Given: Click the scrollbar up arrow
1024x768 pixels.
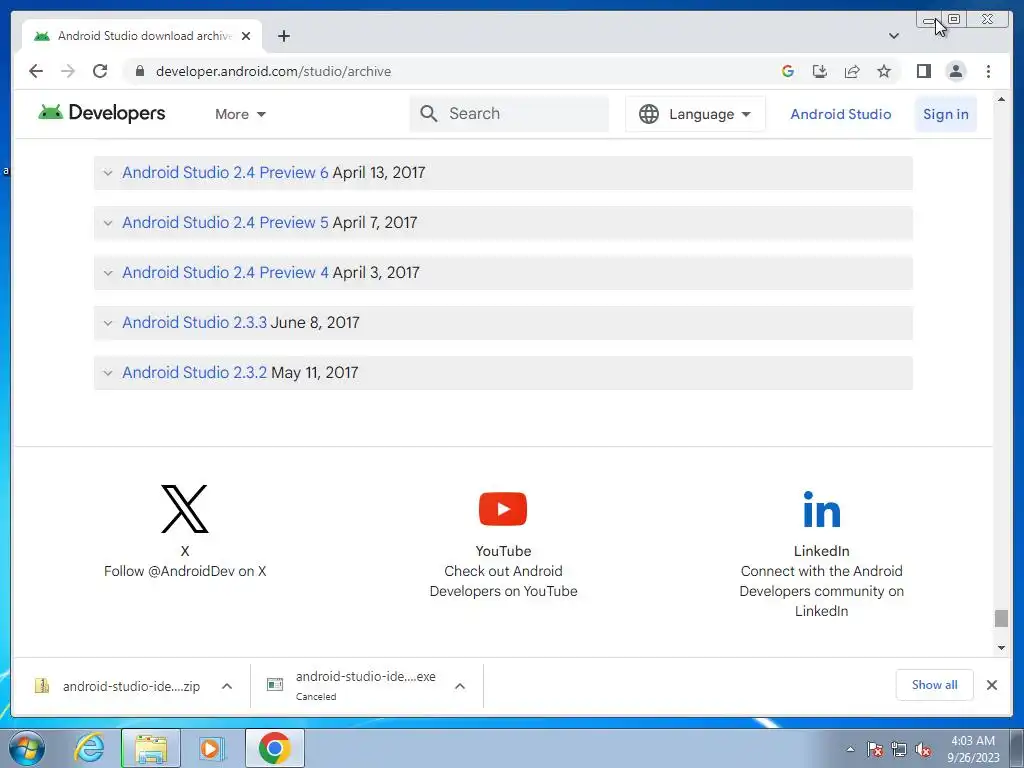Looking at the screenshot, I should point(1001,100).
